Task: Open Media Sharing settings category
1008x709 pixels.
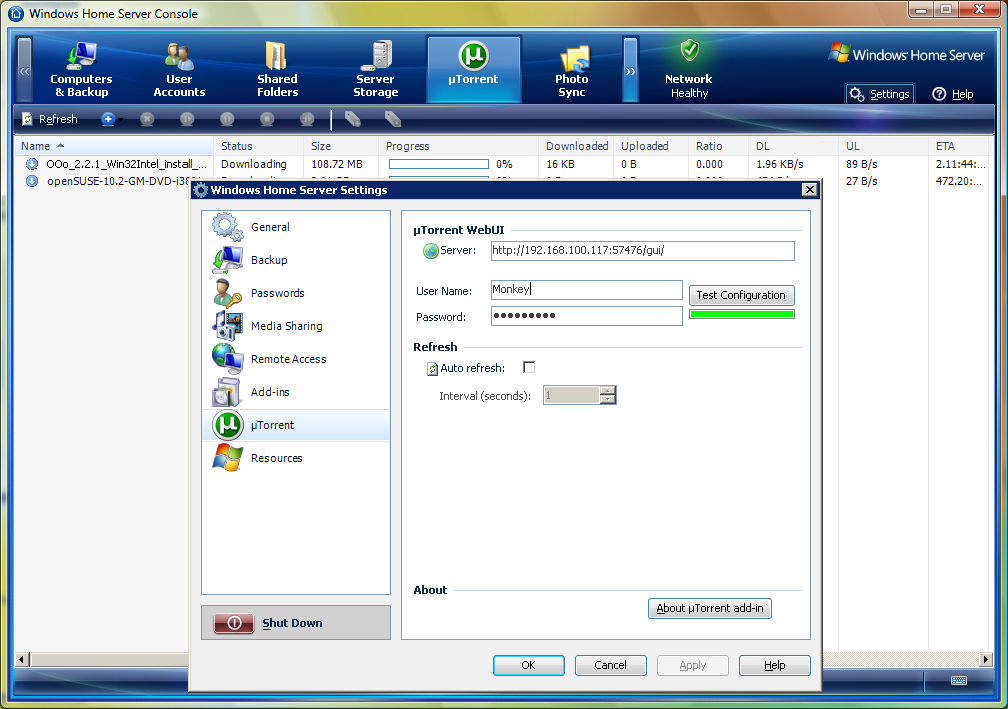Action: [x=296, y=326]
